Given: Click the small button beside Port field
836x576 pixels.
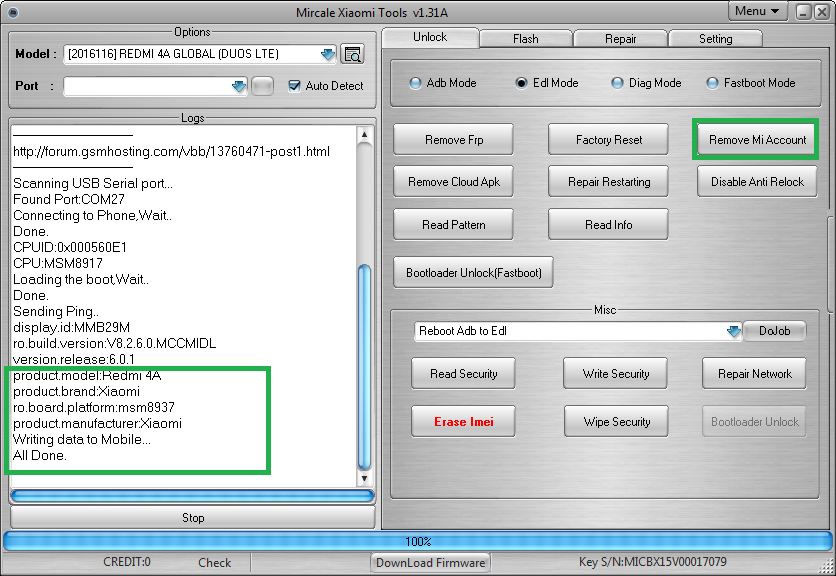Looking at the screenshot, I should click(x=262, y=86).
